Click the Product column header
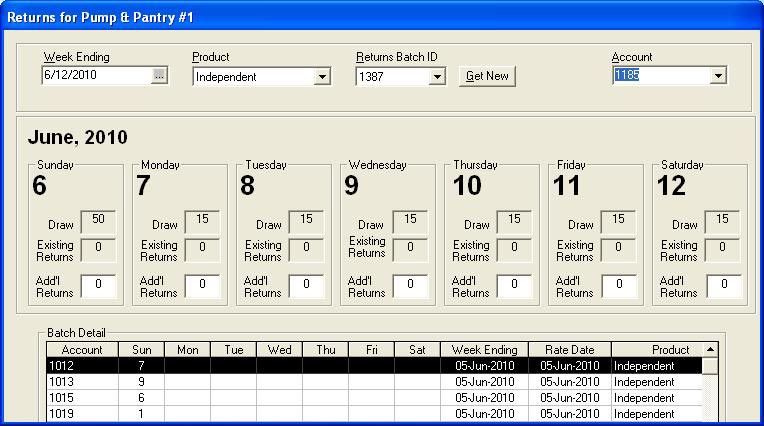 pyautogui.click(x=657, y=350)
